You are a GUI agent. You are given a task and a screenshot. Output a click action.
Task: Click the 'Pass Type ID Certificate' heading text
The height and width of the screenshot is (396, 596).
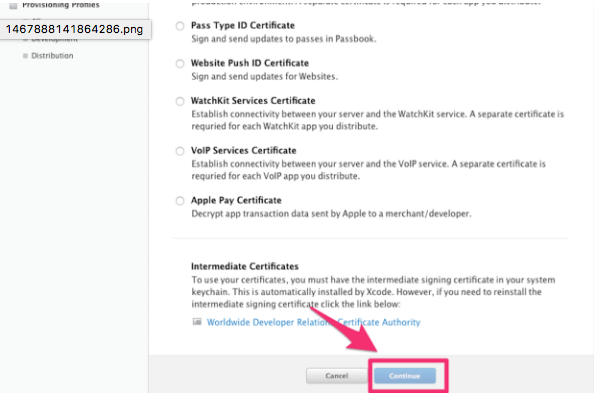click(243, 25)
